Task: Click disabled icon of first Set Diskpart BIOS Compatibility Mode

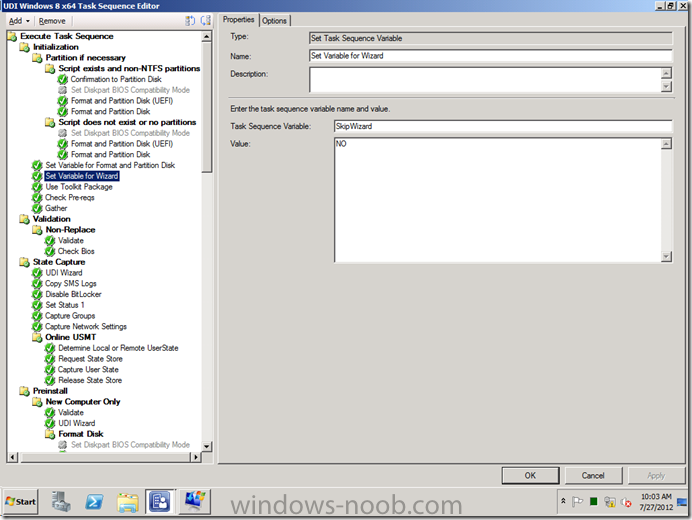Action: 63,90
